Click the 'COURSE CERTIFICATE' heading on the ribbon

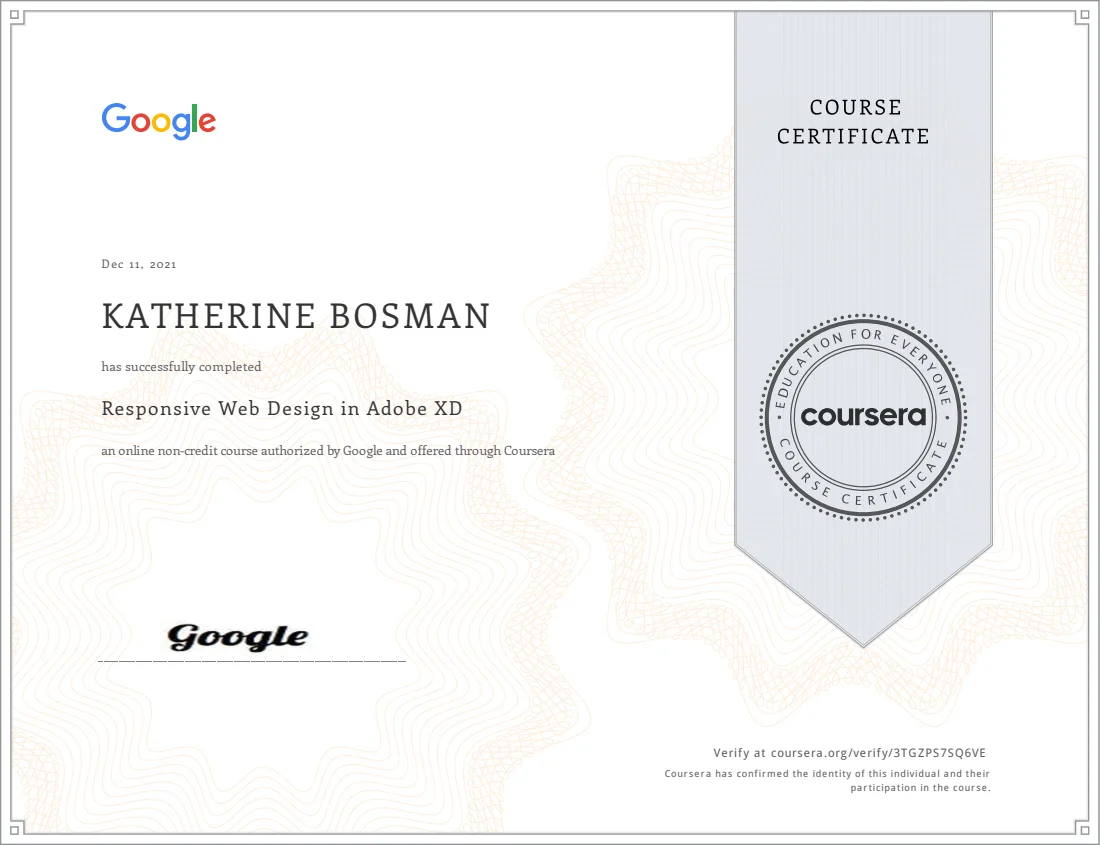coord(855,121)
